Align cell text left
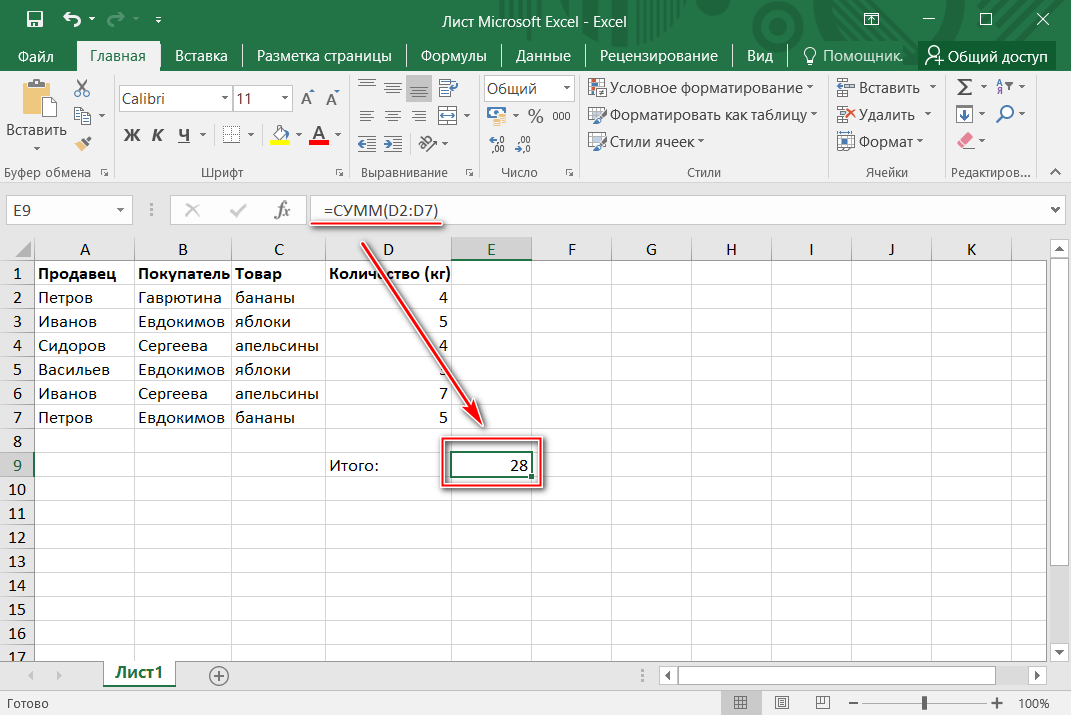 click(x=367, y=115)
